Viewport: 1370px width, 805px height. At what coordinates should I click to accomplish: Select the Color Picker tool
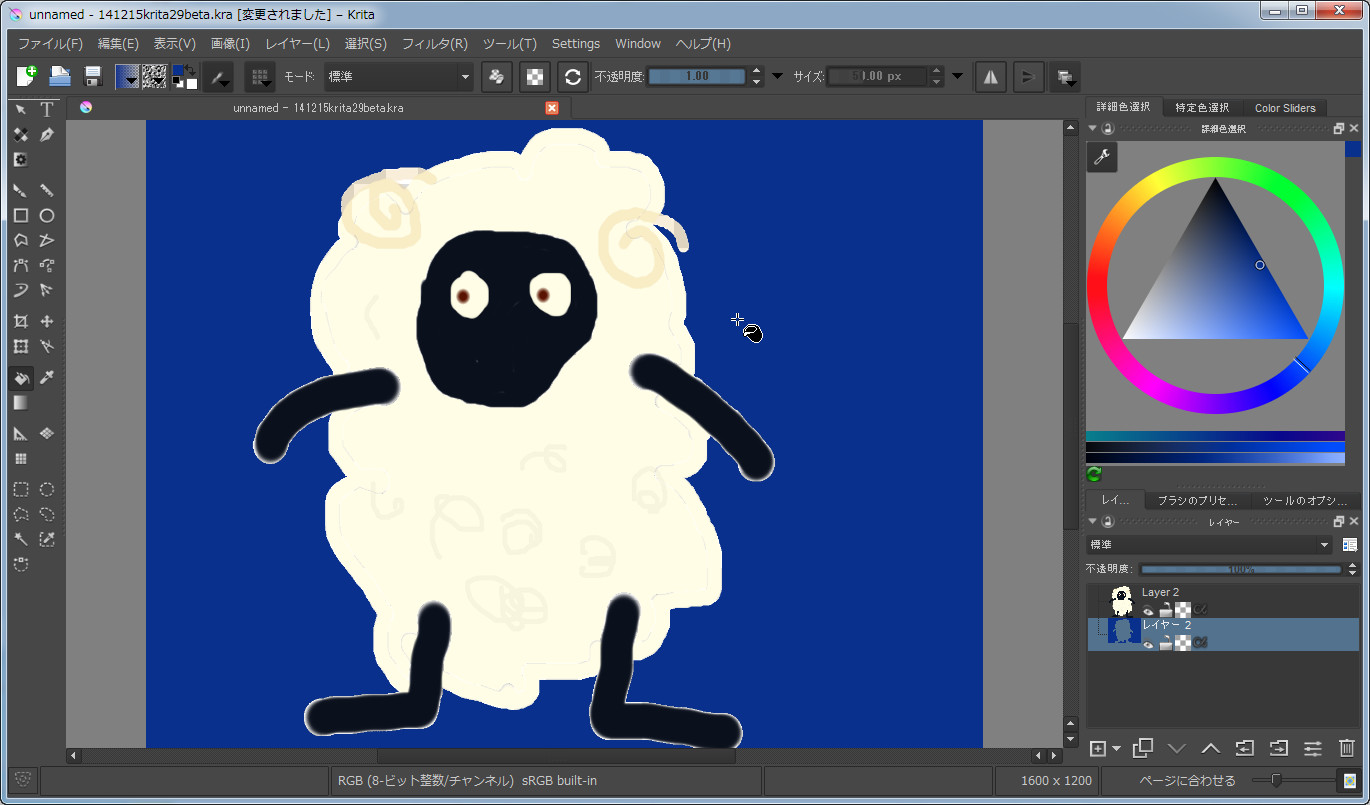(46, 378)
